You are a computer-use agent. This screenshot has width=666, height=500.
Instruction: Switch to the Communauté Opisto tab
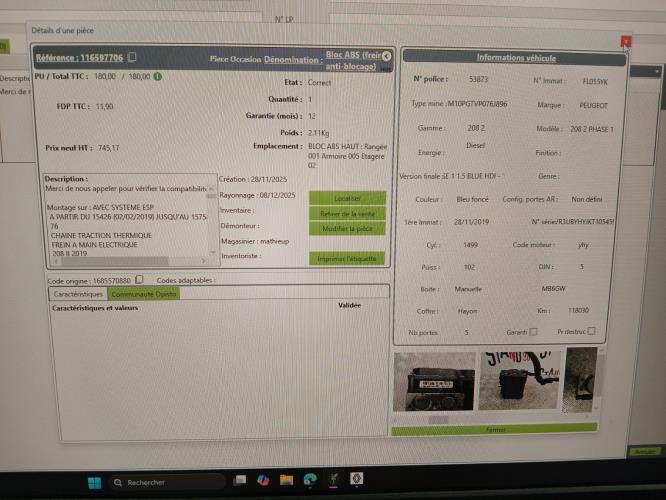[143, 294]
